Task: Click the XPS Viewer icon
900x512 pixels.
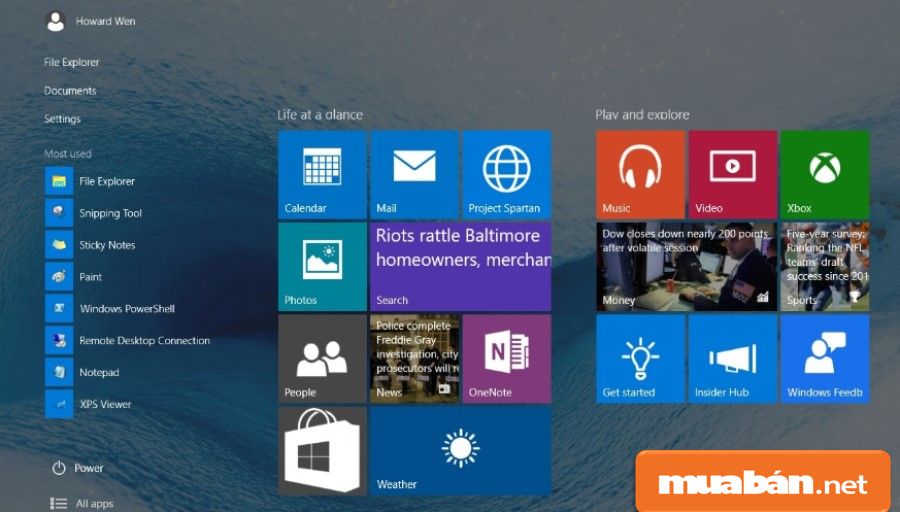Action: coord(59,404)
